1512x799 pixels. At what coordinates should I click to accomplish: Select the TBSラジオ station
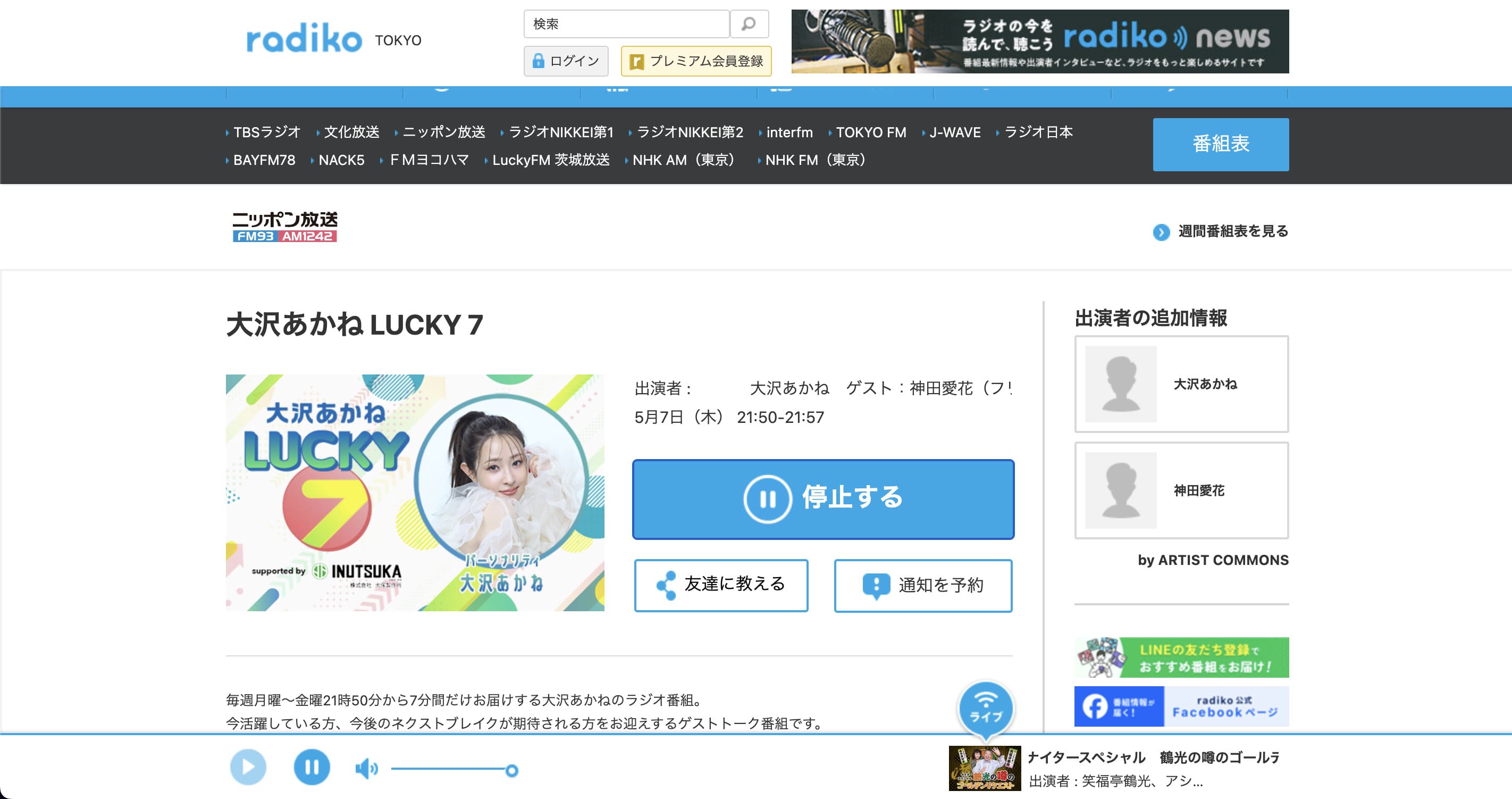tap(266, 132)
